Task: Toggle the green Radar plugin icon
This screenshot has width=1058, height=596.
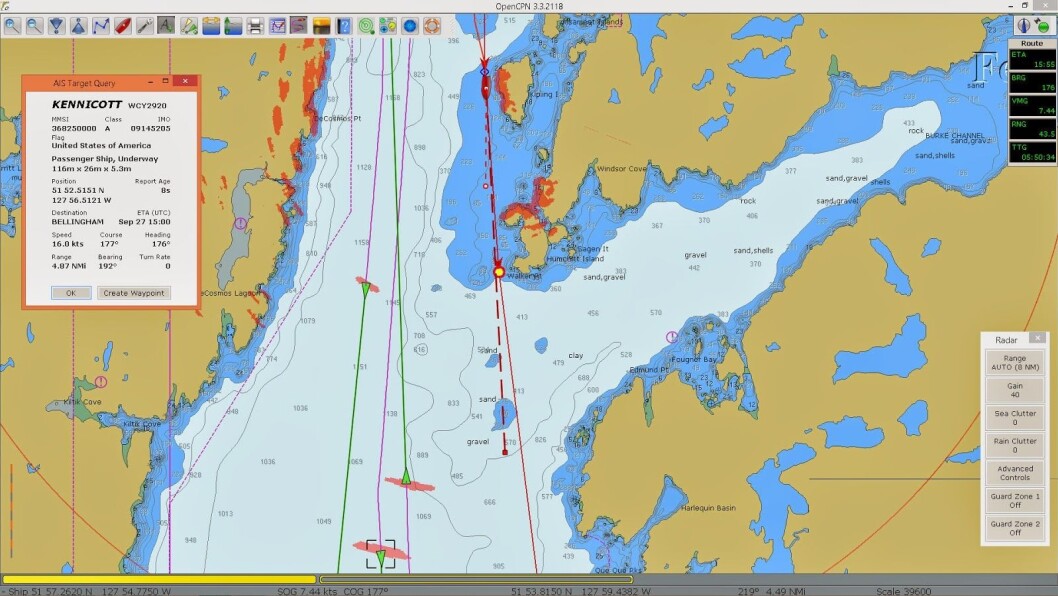Action: [x=366, y=26]
